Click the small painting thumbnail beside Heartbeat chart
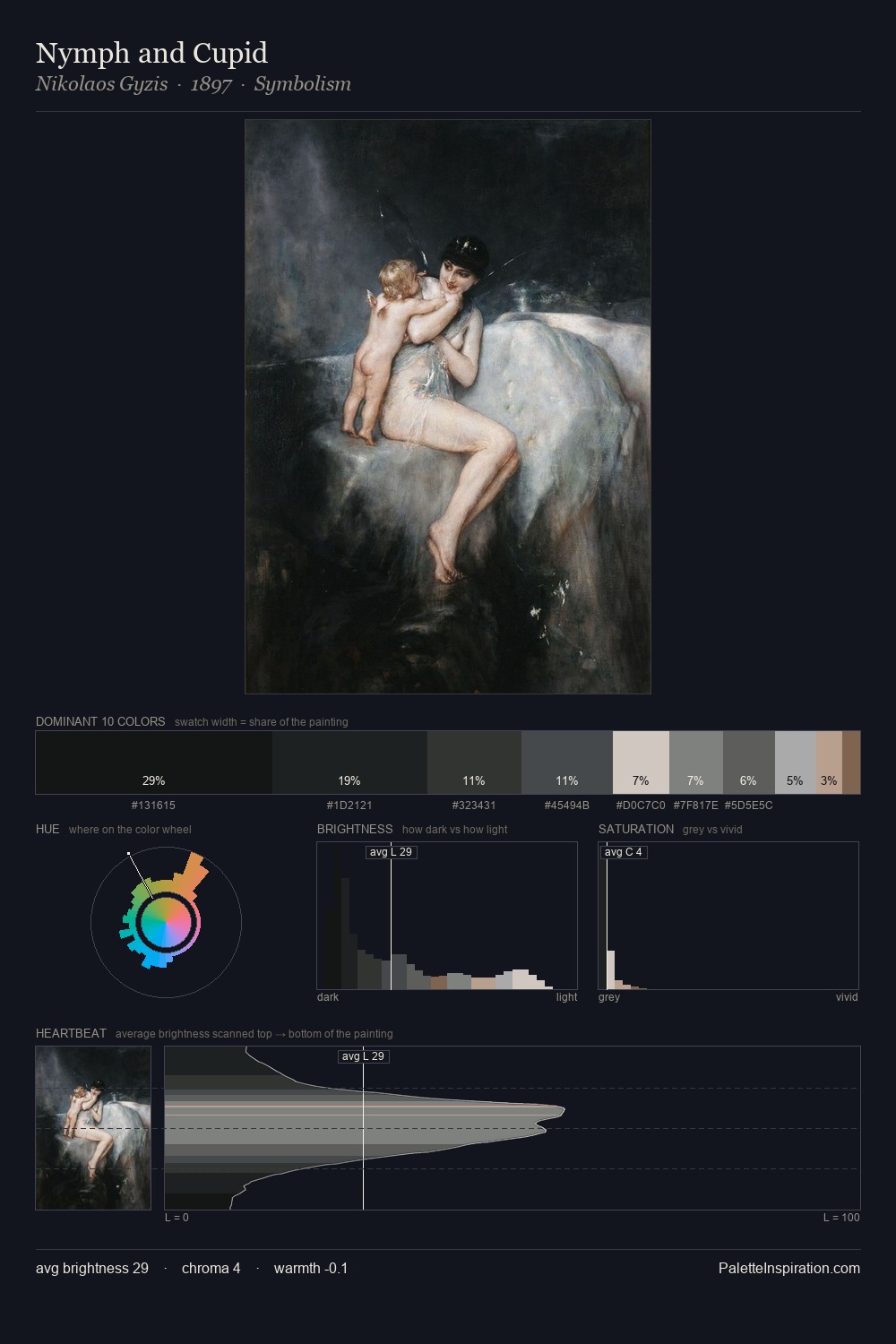Image resolution: width=896 pixels, height=1344 pixels. click(x=93, y=1128)
